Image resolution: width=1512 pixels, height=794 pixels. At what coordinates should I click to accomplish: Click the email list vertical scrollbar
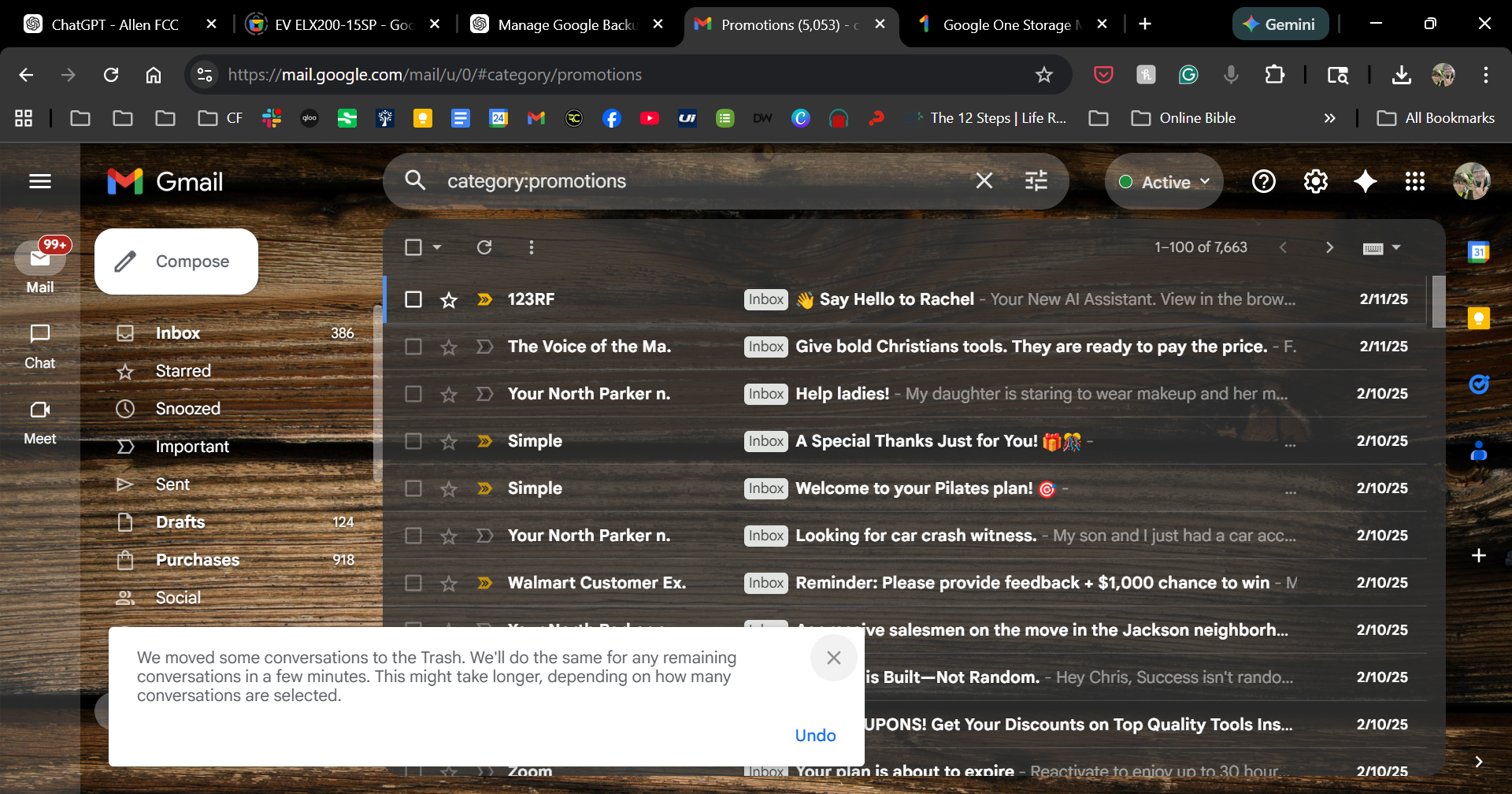(1438, 302)
